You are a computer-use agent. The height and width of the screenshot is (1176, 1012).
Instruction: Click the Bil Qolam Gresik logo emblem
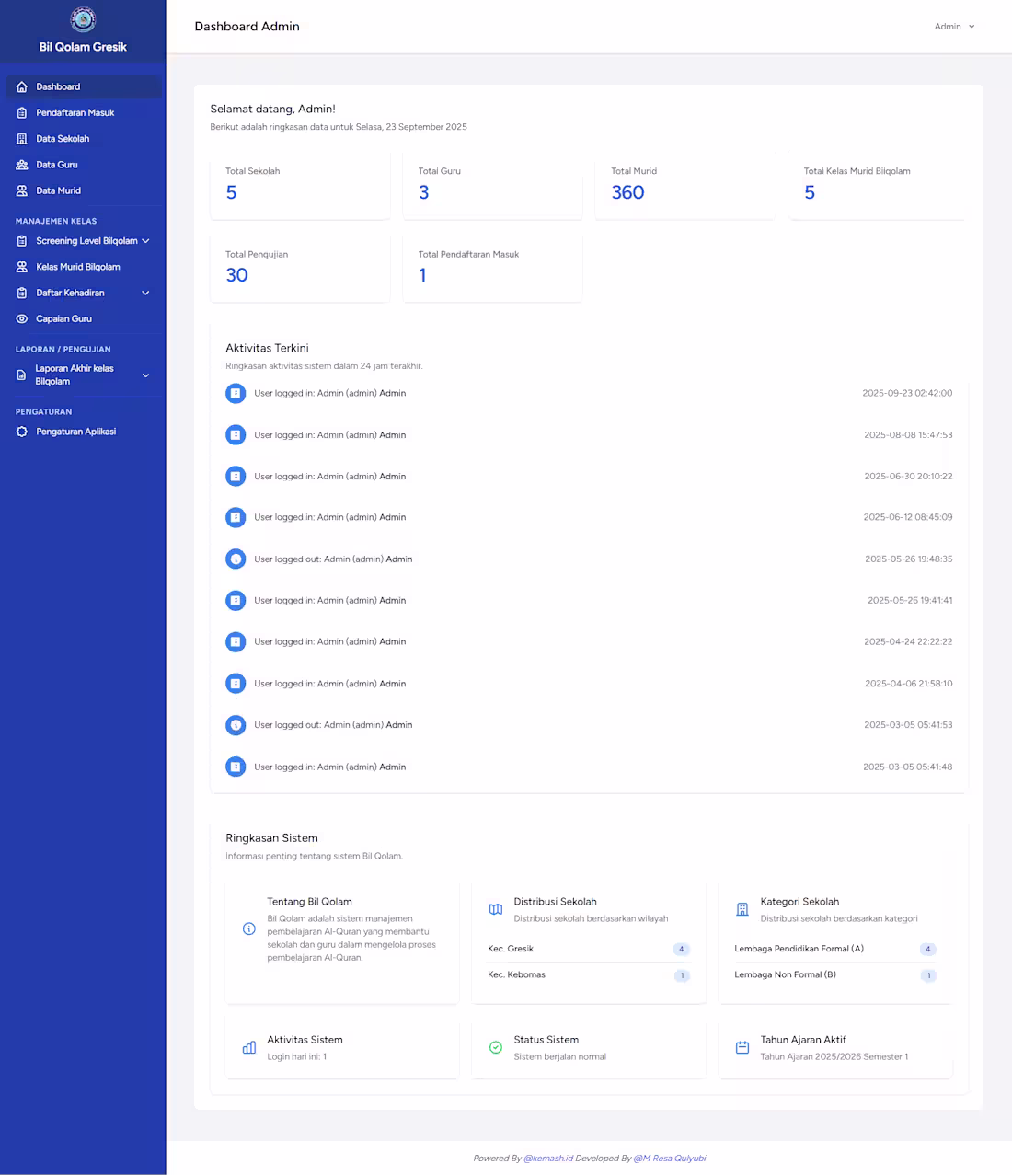click(x=83, y=19)
